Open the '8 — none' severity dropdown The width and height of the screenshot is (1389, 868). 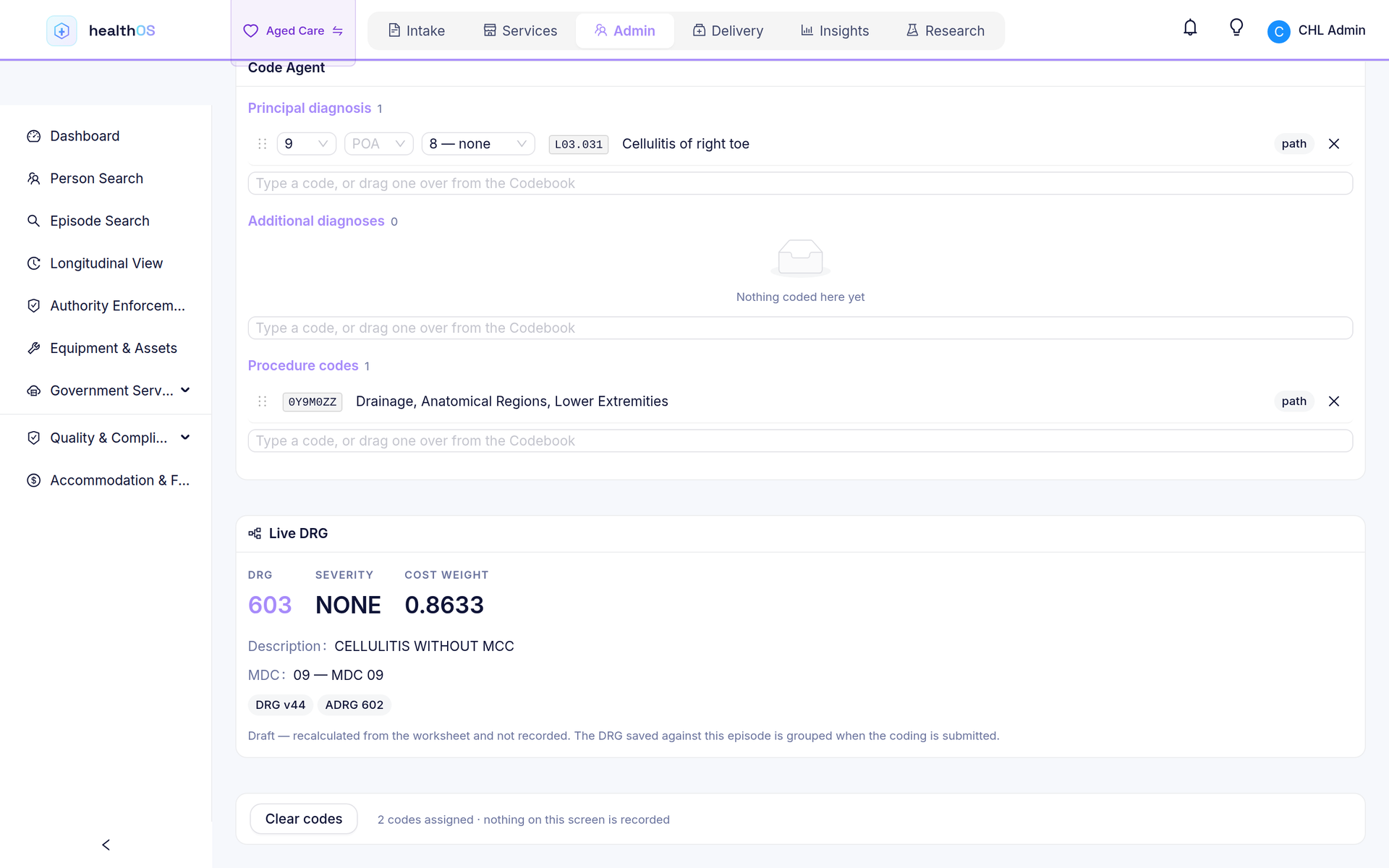(x=478, y=144)
